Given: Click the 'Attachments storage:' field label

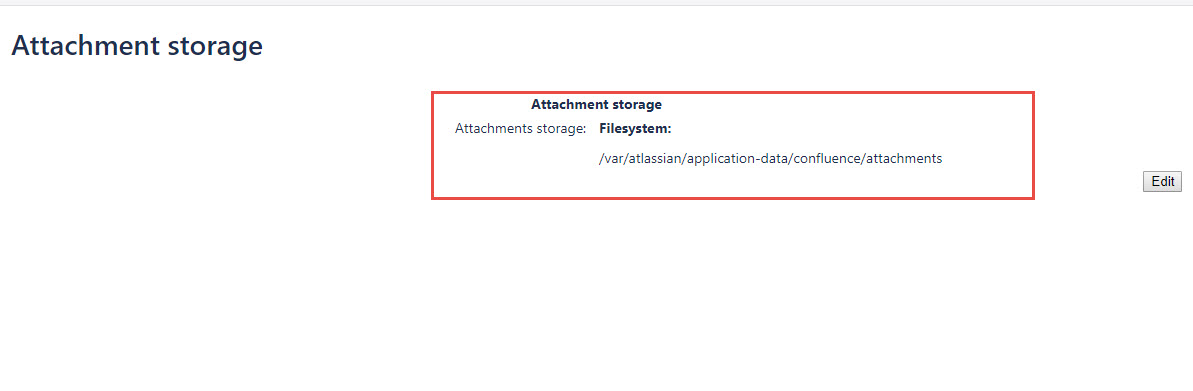Looking at the screenshot, I should coord(520,129).
